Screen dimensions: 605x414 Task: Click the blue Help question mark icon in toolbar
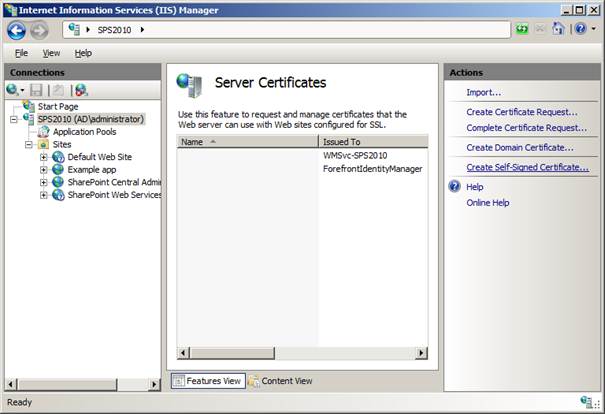click(x=580, y=29)
